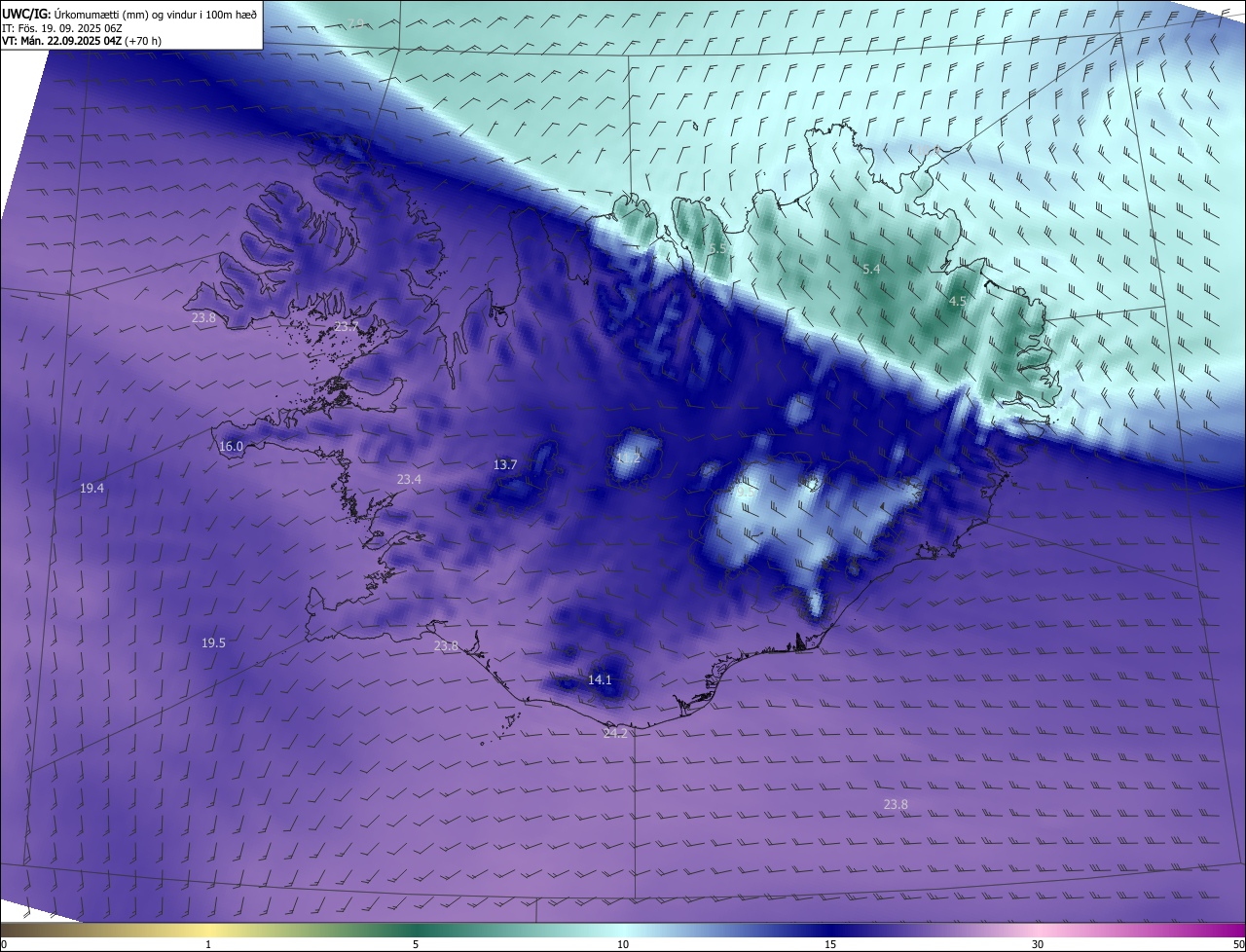Click the 16.0 value label
Image resolution: width=1246 pixels, height=952 pixels.
click(231, 446)
